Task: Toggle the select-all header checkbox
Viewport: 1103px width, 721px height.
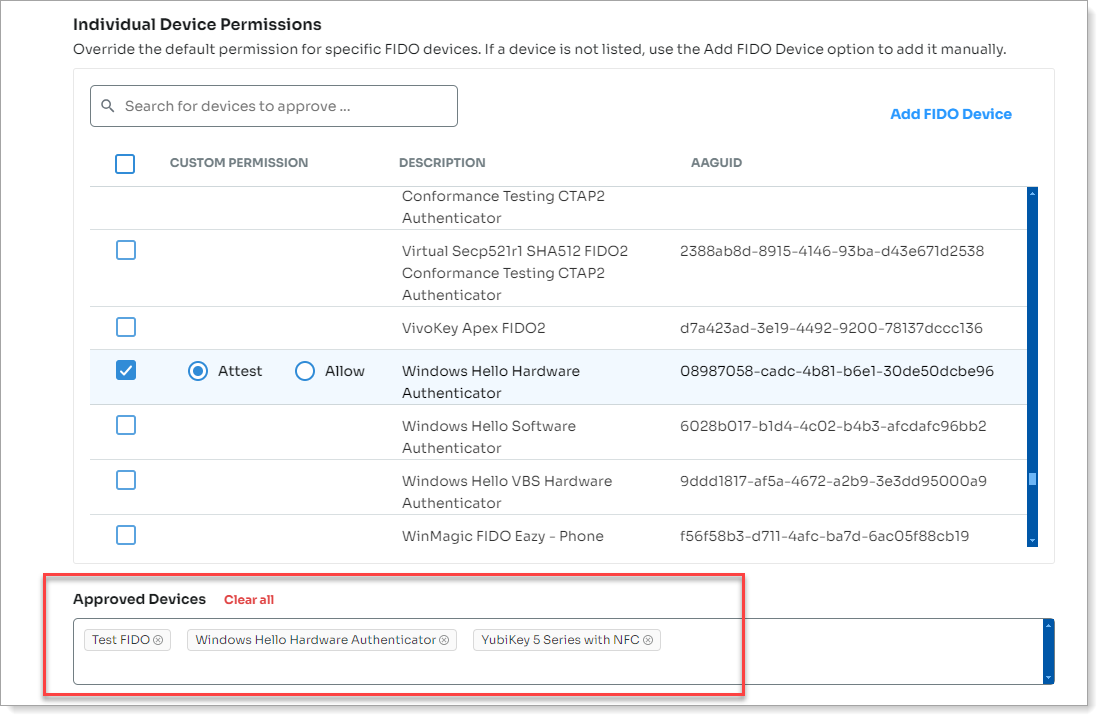Action: coord(125,163)
